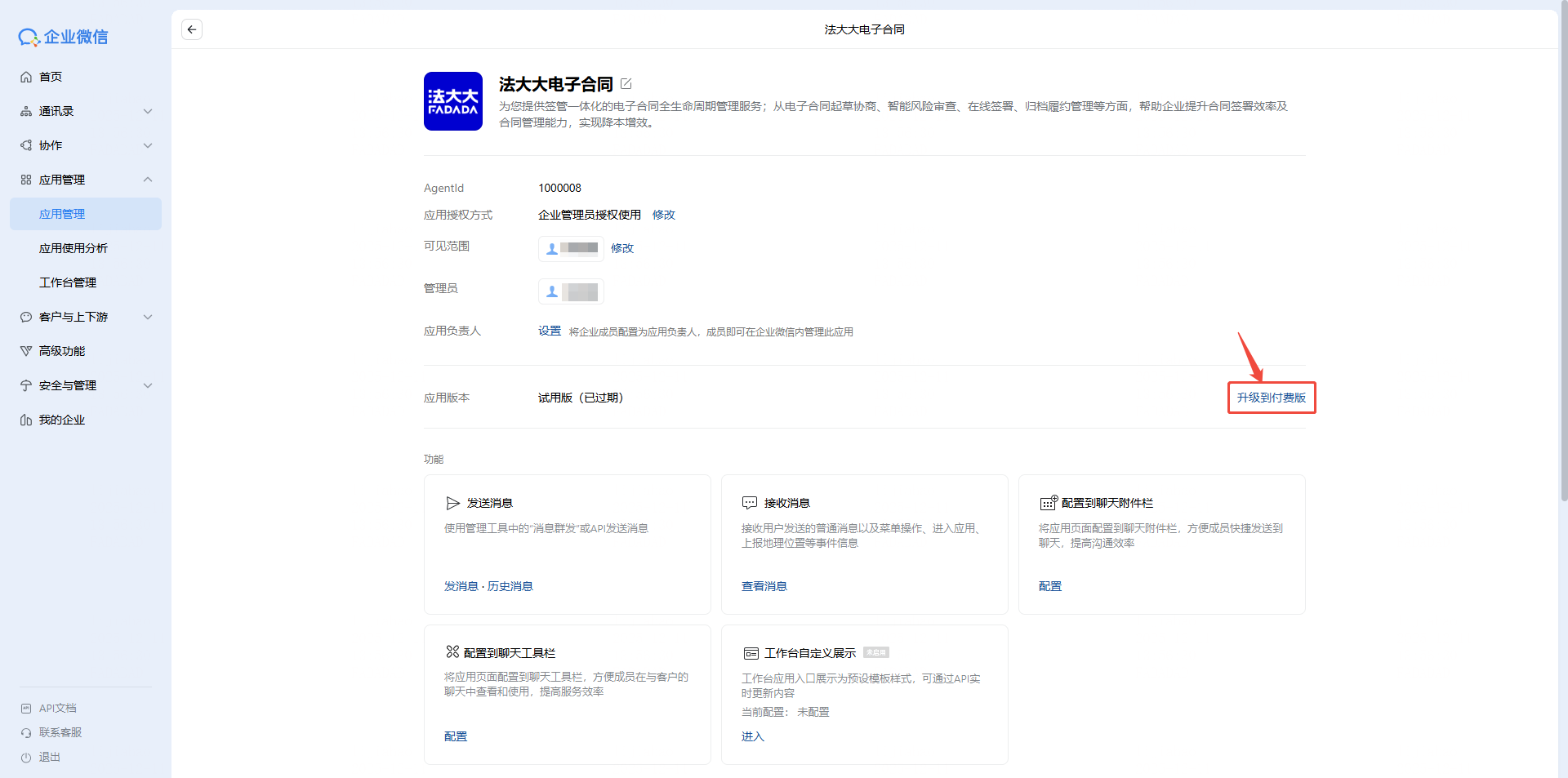Click the 发送消息 paper plane icon
The image size is (1568, 778).
tap(453, 503)
